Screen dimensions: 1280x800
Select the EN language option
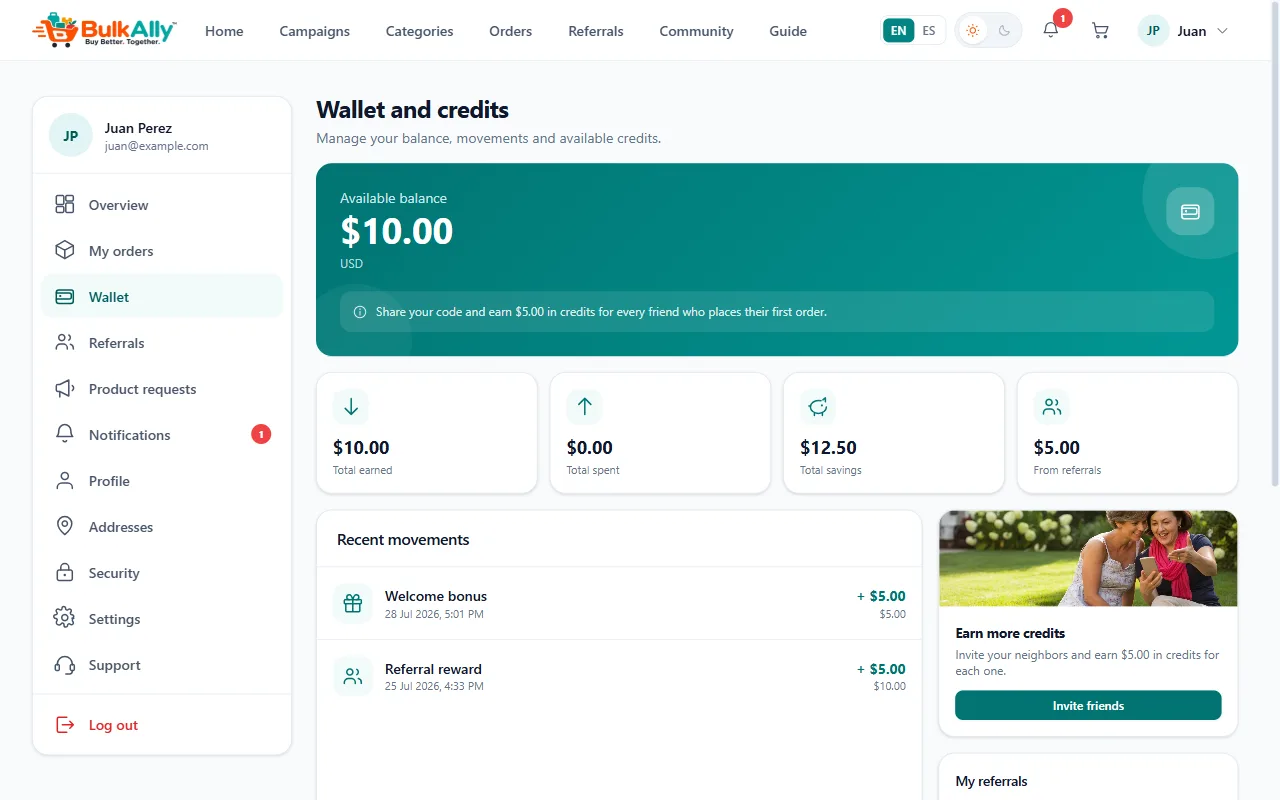pyautogui.click(x=899, y=30)
